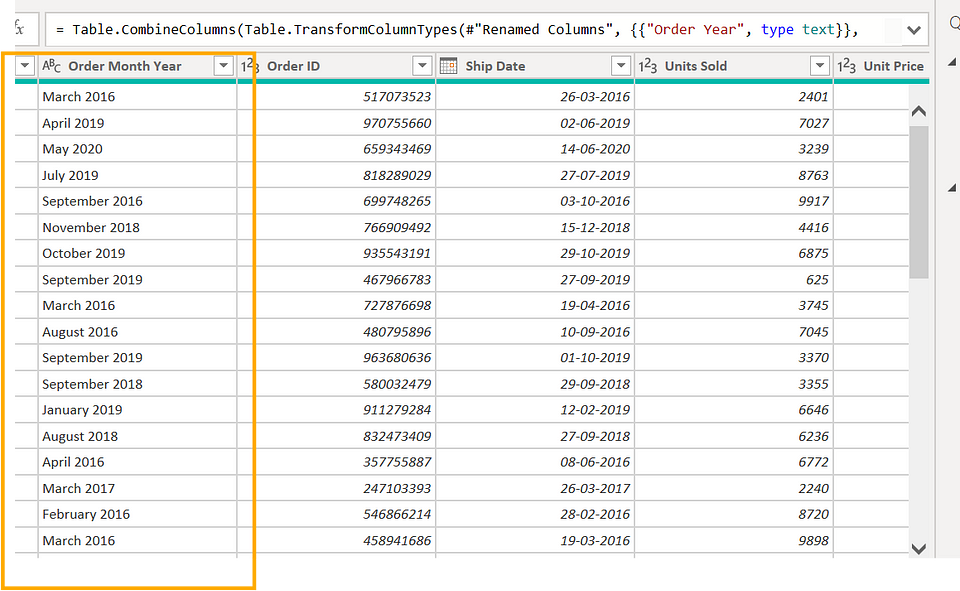
Task: Click the scroll down arrow of the table
Action: pos(918,548)
